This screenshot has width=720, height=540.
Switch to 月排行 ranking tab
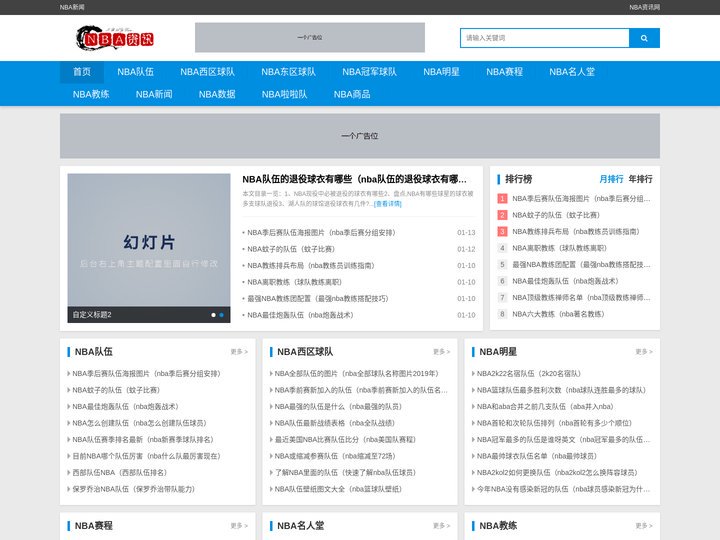click(611, 179)
